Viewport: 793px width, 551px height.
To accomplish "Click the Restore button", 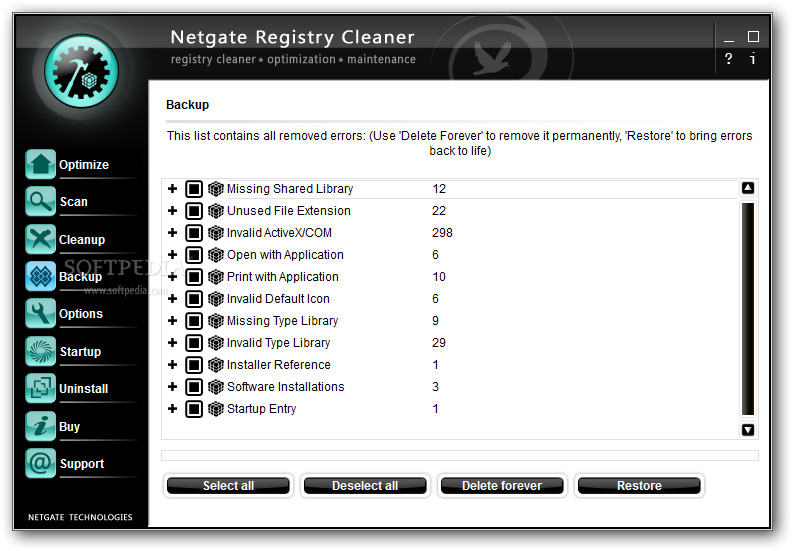I will click(639, 486).
